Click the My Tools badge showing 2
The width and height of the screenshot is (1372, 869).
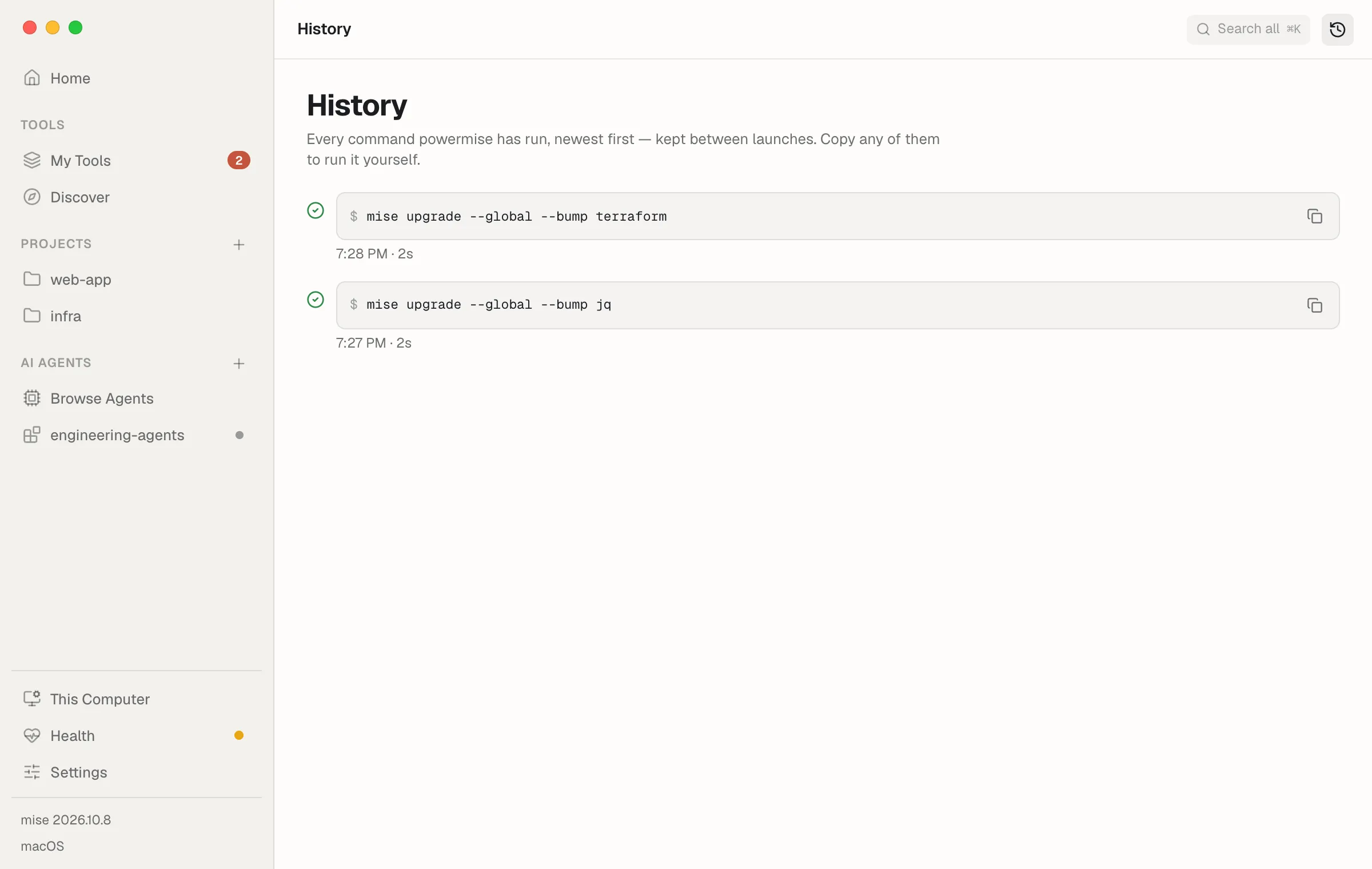coord(239,160)
